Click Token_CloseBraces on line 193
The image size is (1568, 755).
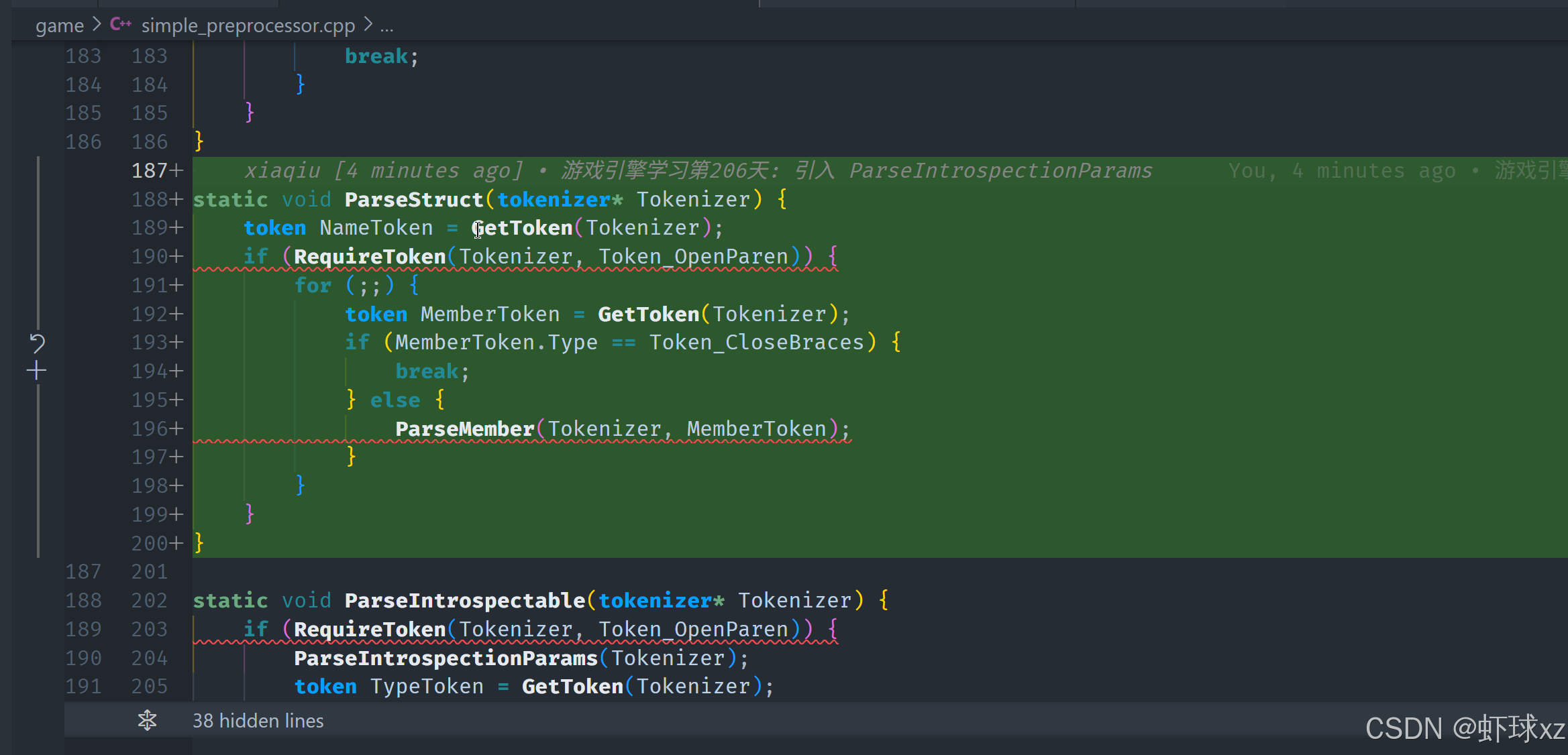[x=756, y=342]
